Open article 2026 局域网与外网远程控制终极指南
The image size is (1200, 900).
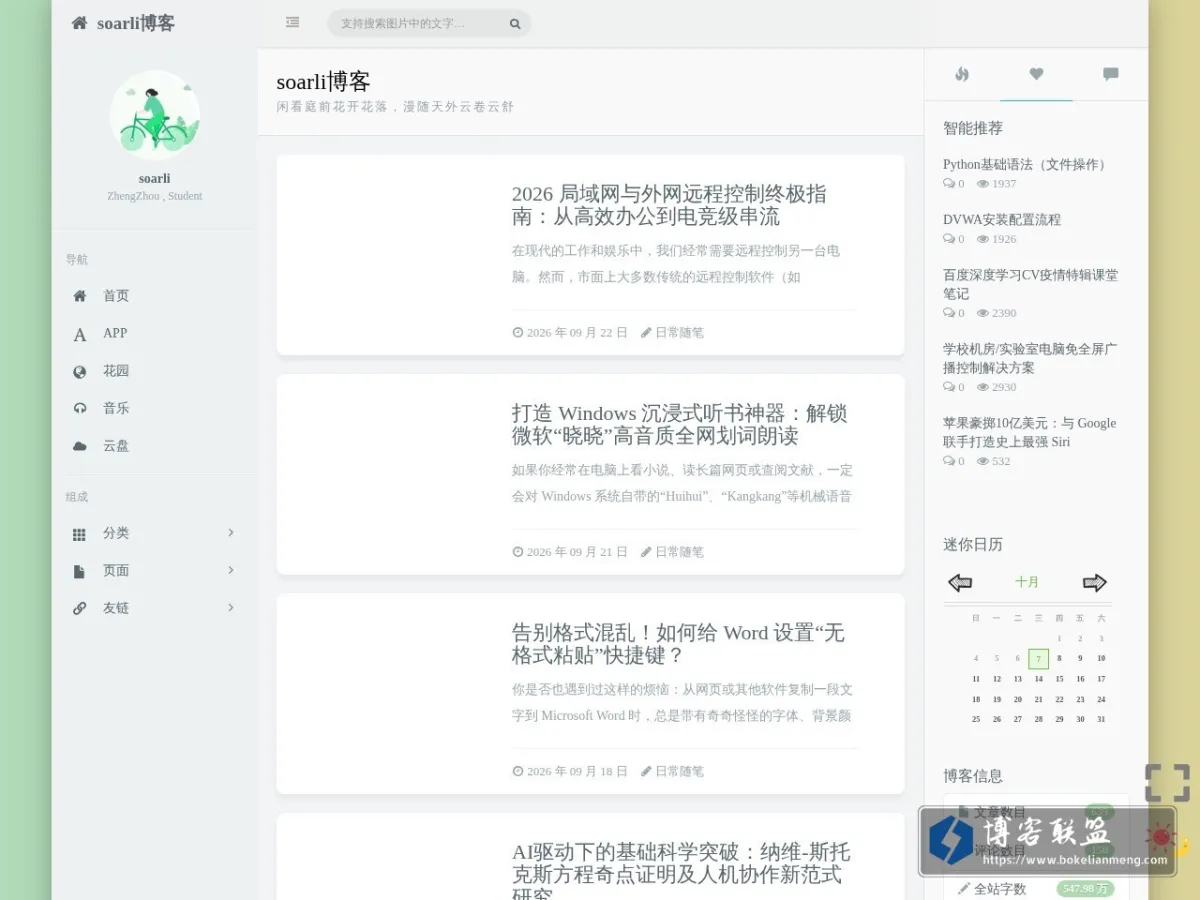[669, 205]
